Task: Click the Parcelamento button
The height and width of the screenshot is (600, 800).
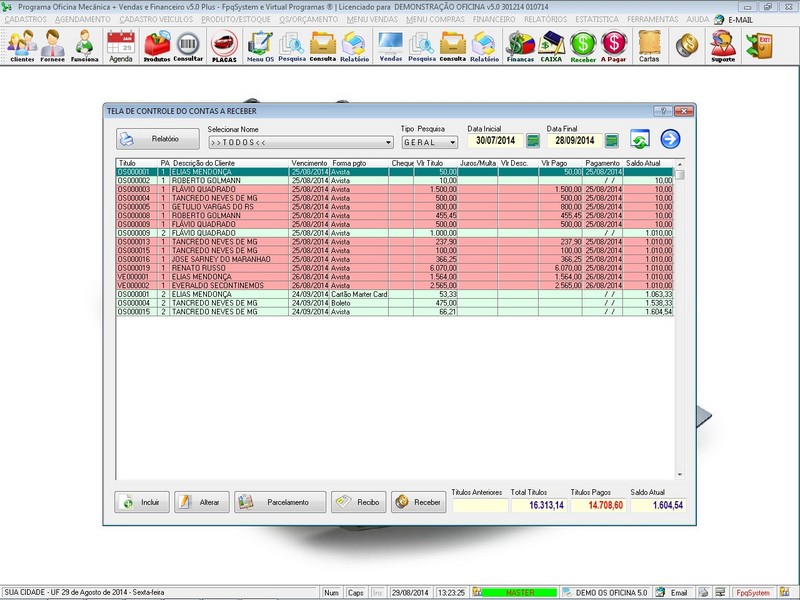Action: click(x=280, y=502)
